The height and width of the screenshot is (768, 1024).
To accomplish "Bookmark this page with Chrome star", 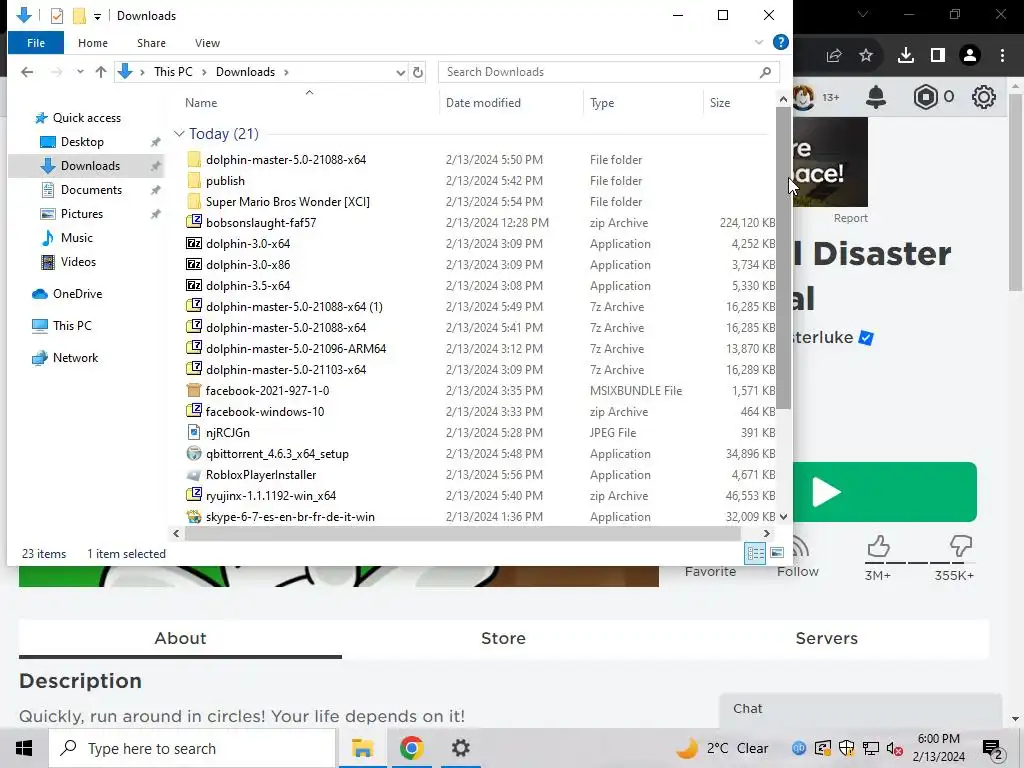I will 866,56.
